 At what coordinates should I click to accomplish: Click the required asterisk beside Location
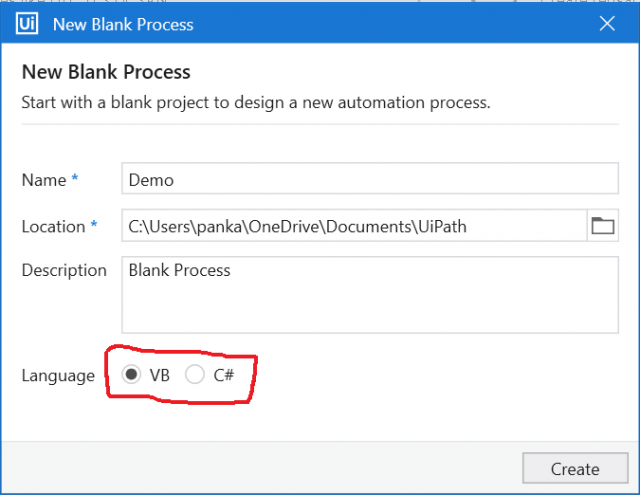[x=94, y=226]
